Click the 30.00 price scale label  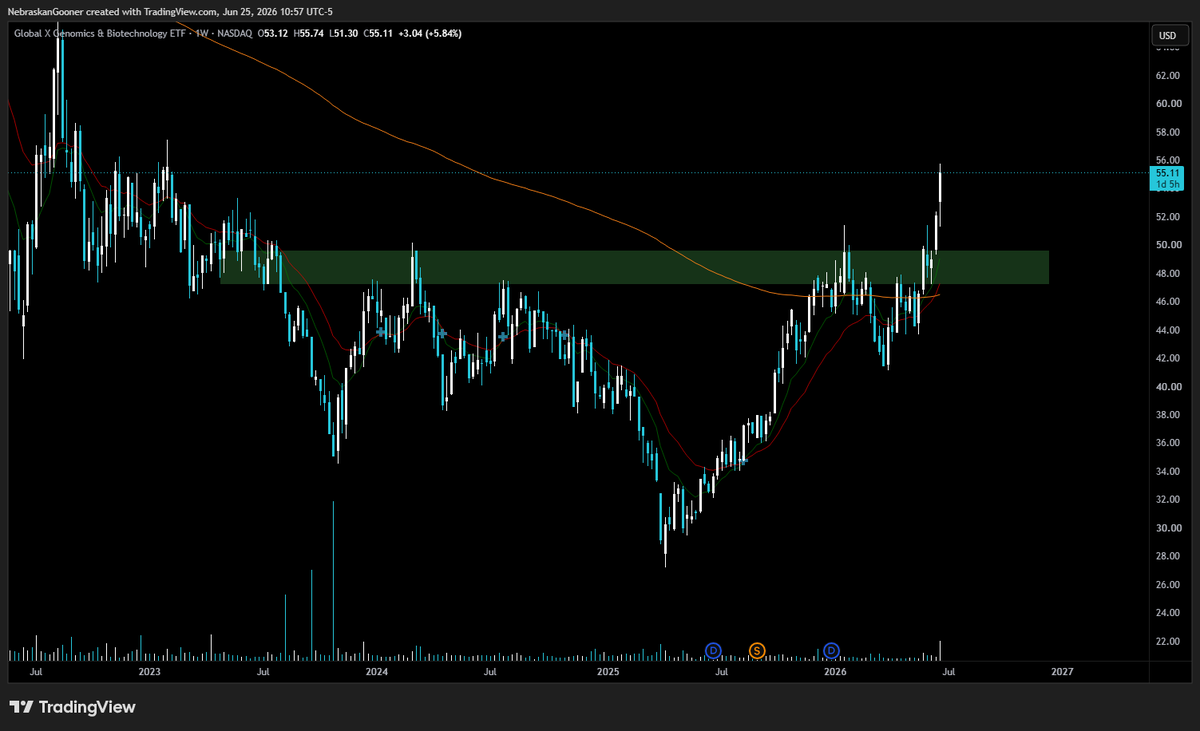point(1168,528)
